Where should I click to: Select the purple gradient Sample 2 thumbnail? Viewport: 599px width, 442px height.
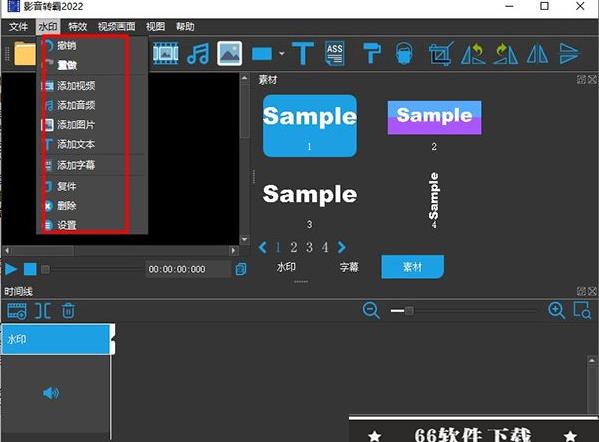434,118
